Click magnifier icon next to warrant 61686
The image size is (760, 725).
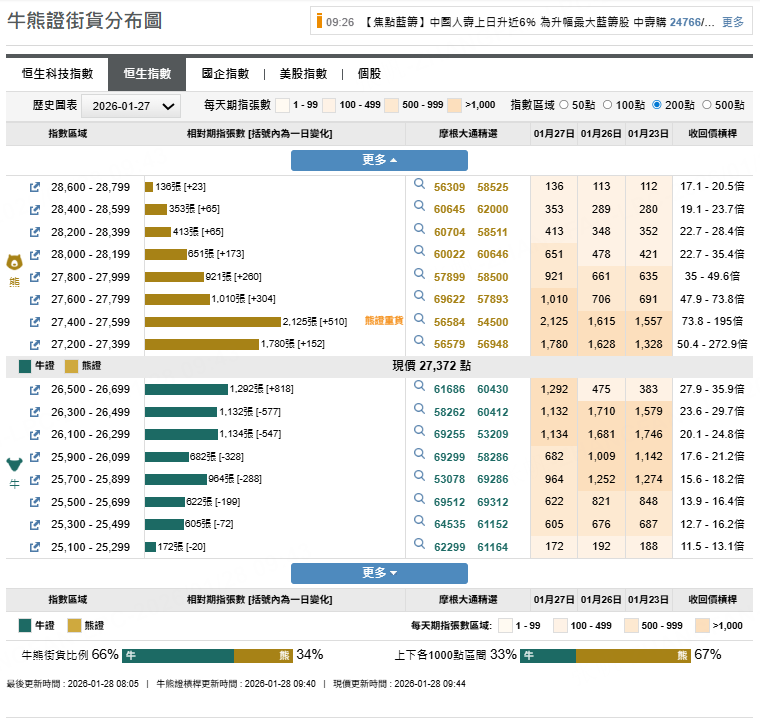pos(420,389)
